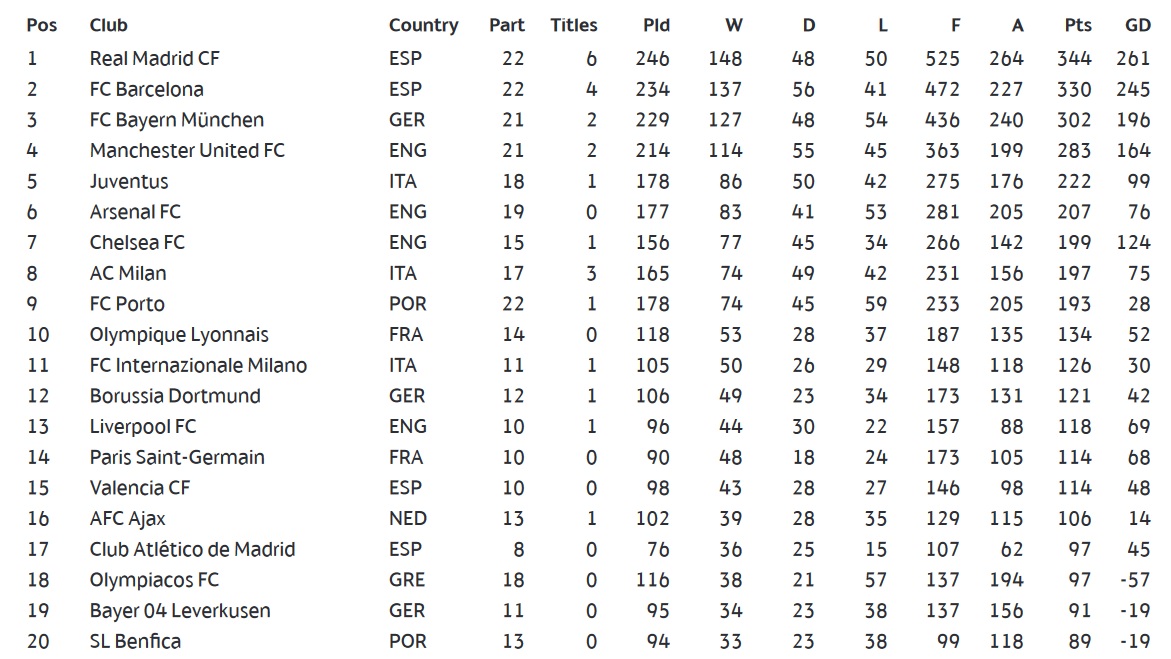1171x659 pixels.
Task: Click the Country column header
Action: coord(423,25)
